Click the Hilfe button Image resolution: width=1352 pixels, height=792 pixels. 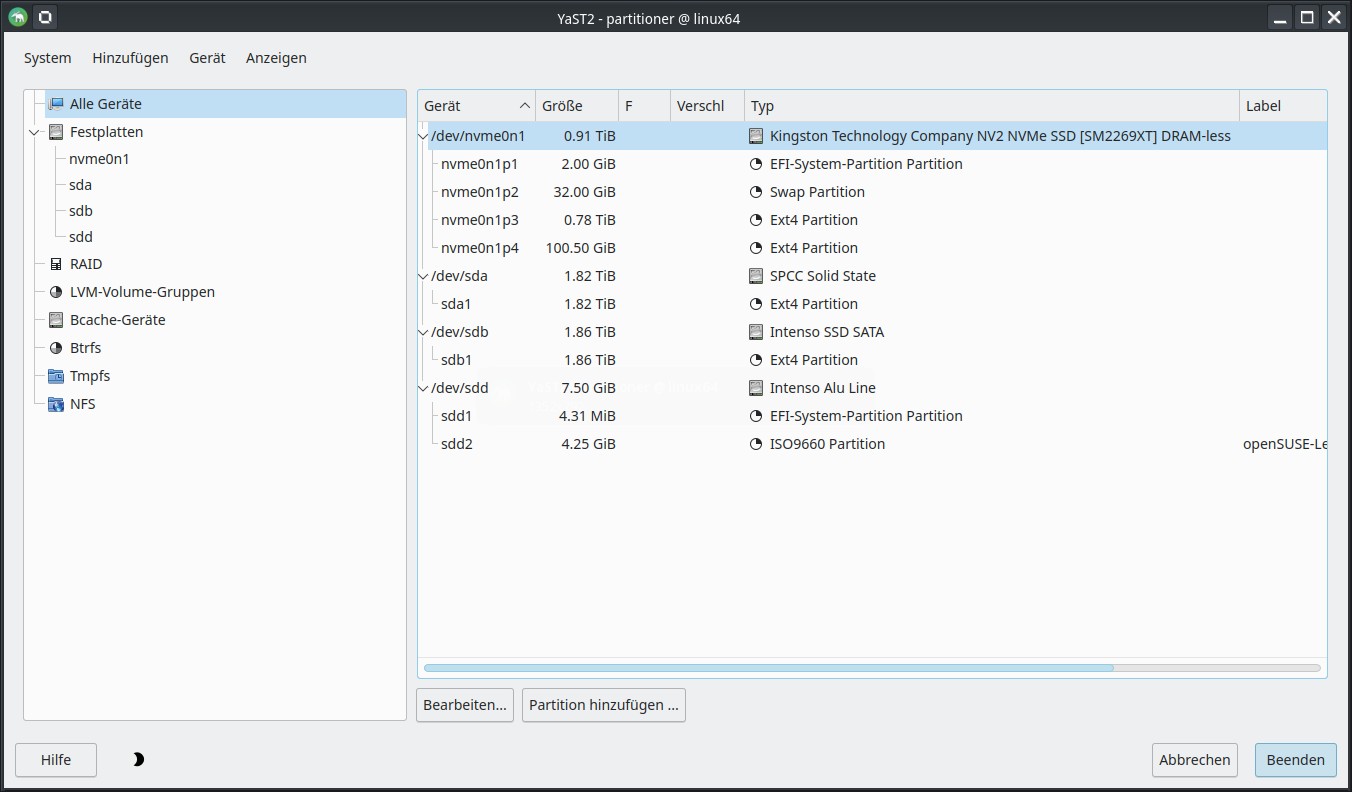pos(56,760)
